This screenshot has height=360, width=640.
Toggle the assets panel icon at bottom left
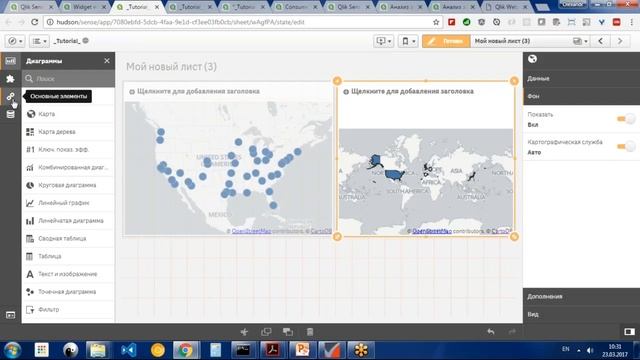pos(10,315)
